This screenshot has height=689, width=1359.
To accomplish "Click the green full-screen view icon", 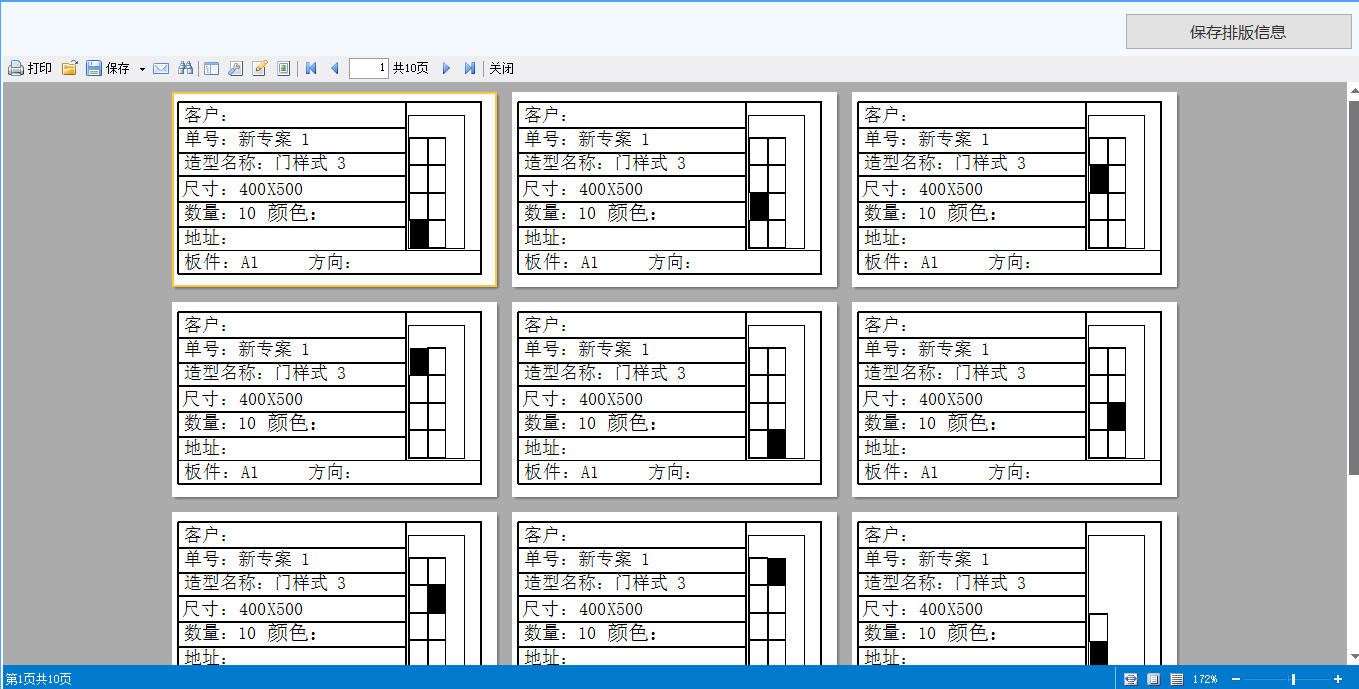I will pyautogui.click(x=284, y=68).
